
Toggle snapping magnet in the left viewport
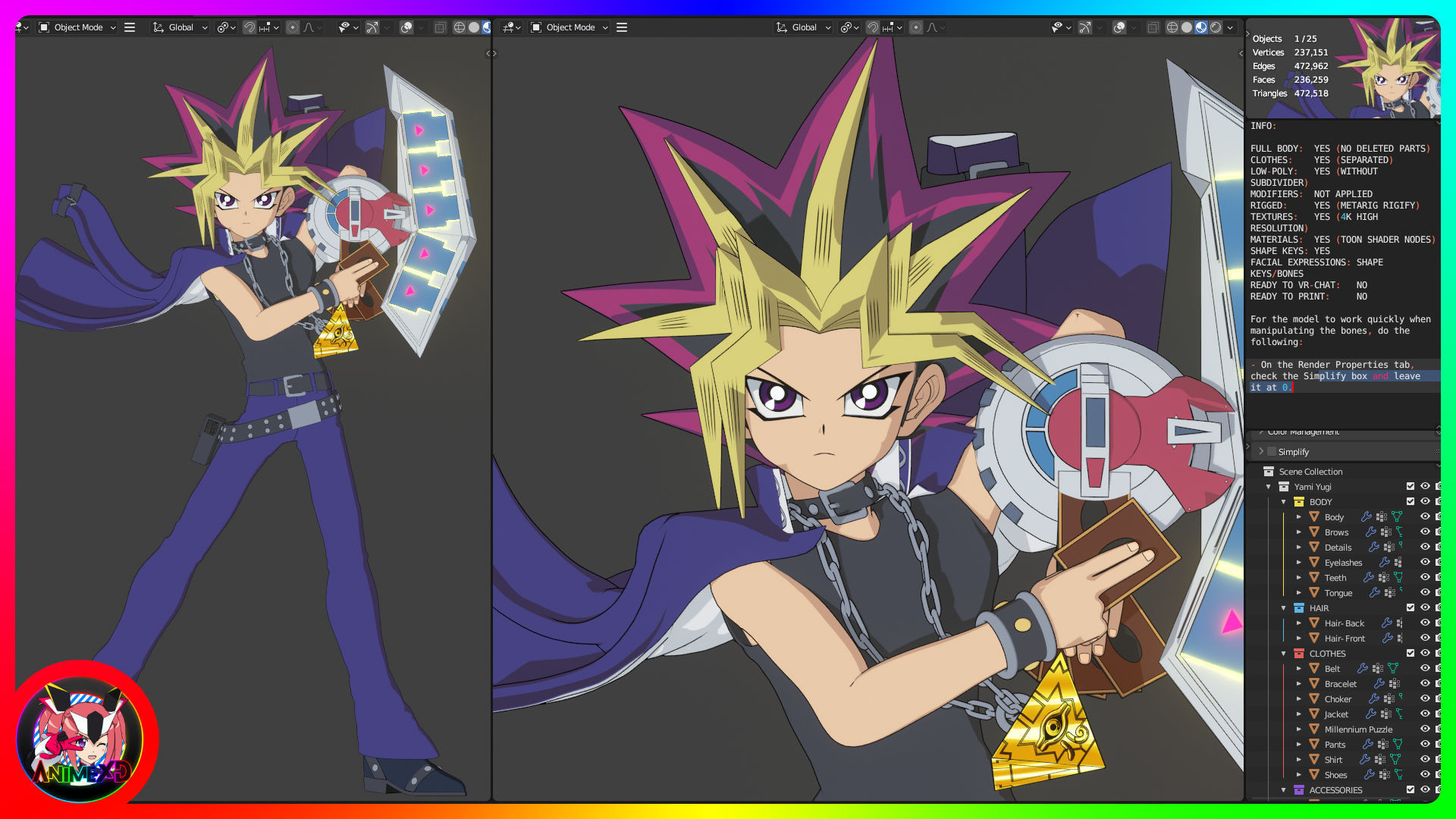pyautogui.click(x=249, y=27)
